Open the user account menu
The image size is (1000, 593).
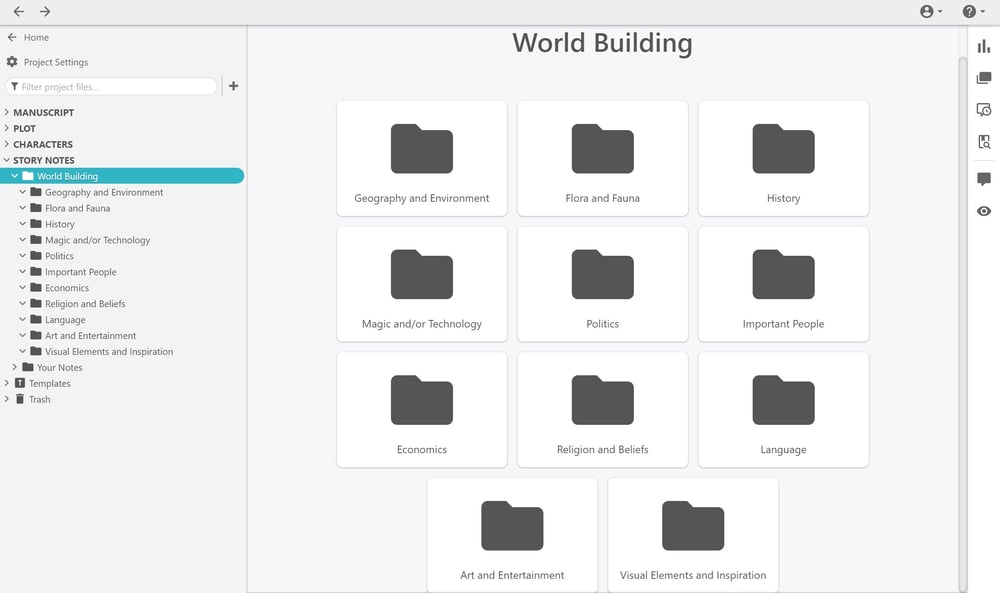click(930, 11)
